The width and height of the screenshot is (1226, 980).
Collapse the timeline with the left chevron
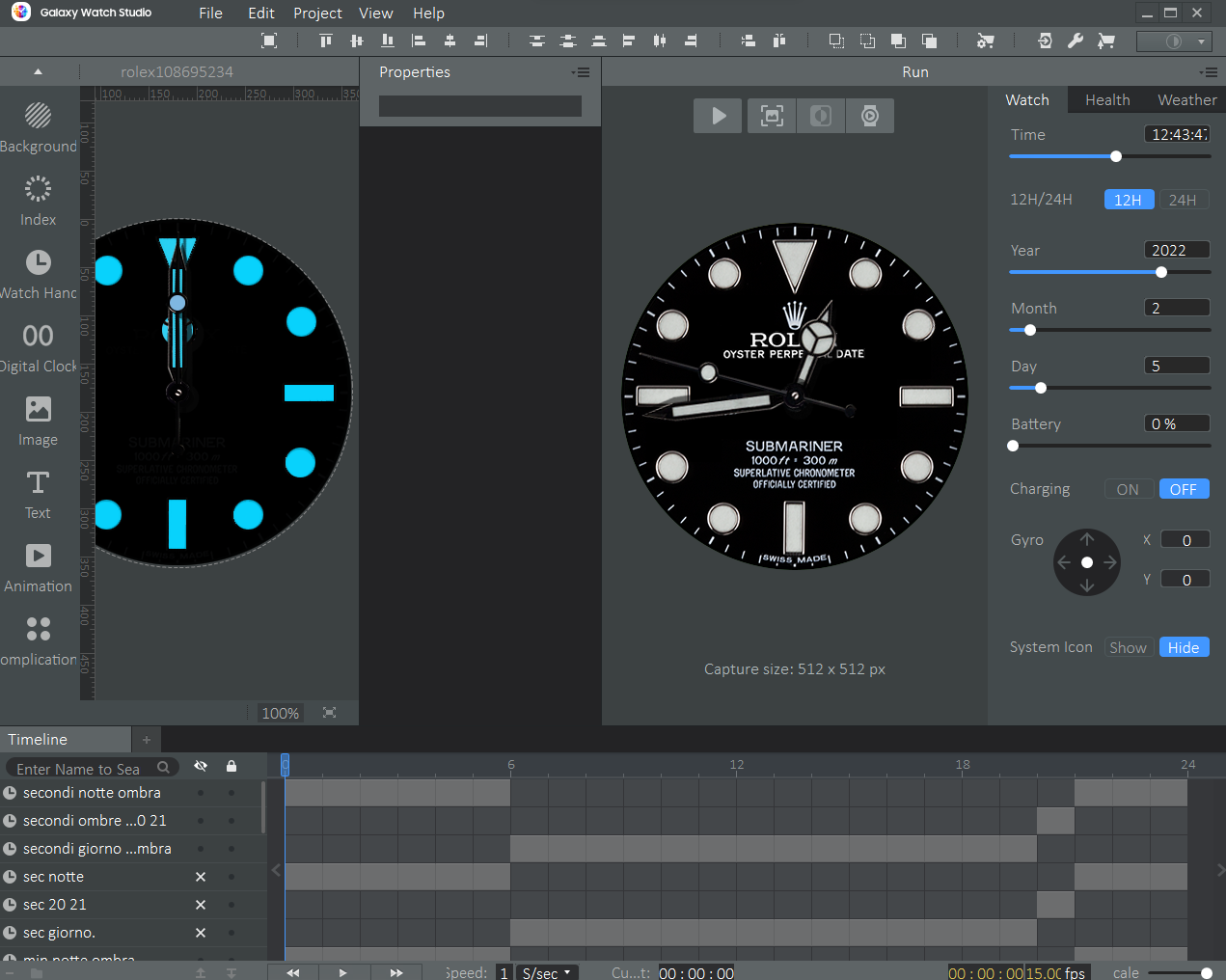coord(276,870)
